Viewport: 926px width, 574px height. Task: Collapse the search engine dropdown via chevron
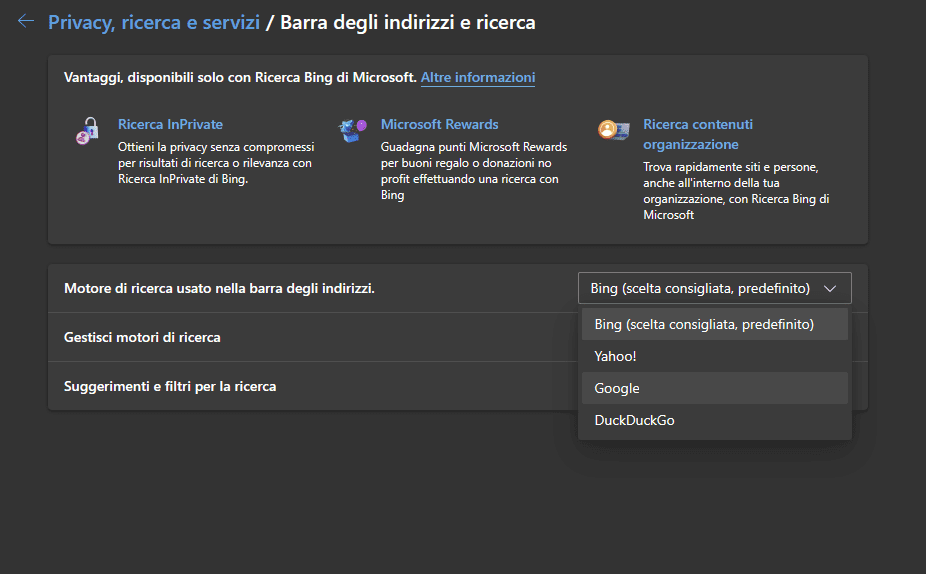pos(829,288)
